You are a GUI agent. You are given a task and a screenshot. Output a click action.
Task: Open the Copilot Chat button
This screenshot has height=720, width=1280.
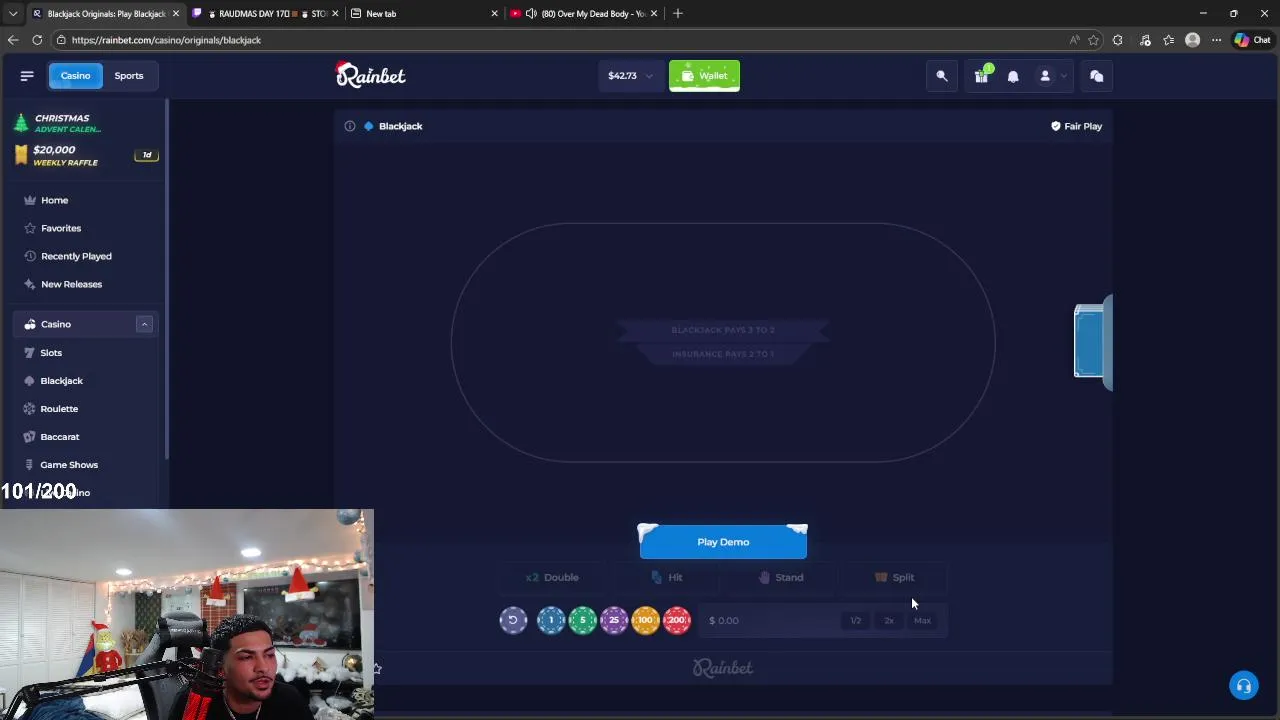1253,40
